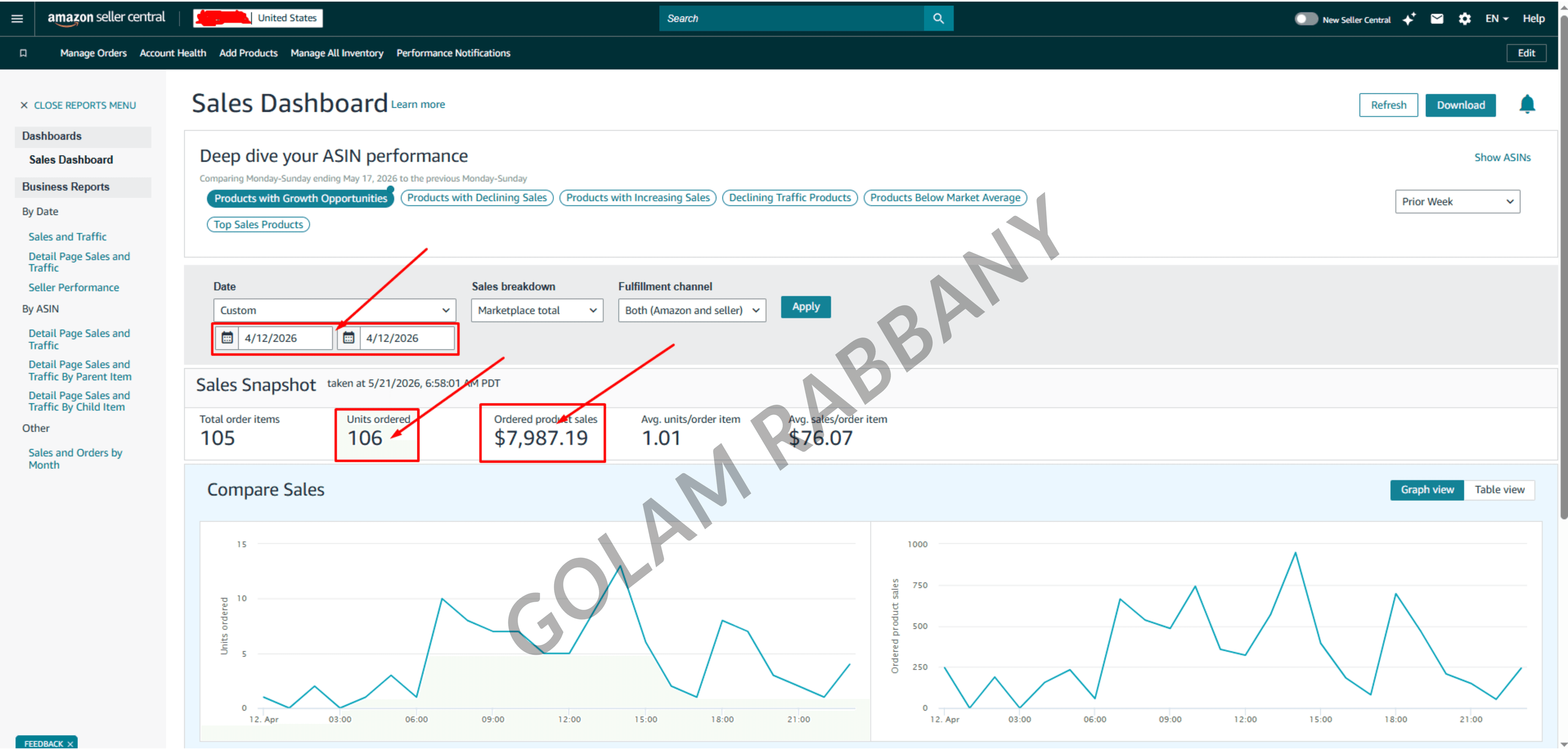Screen dimensions: 1568x750
Task: Click into the Search field
Action: click(791, 18)
